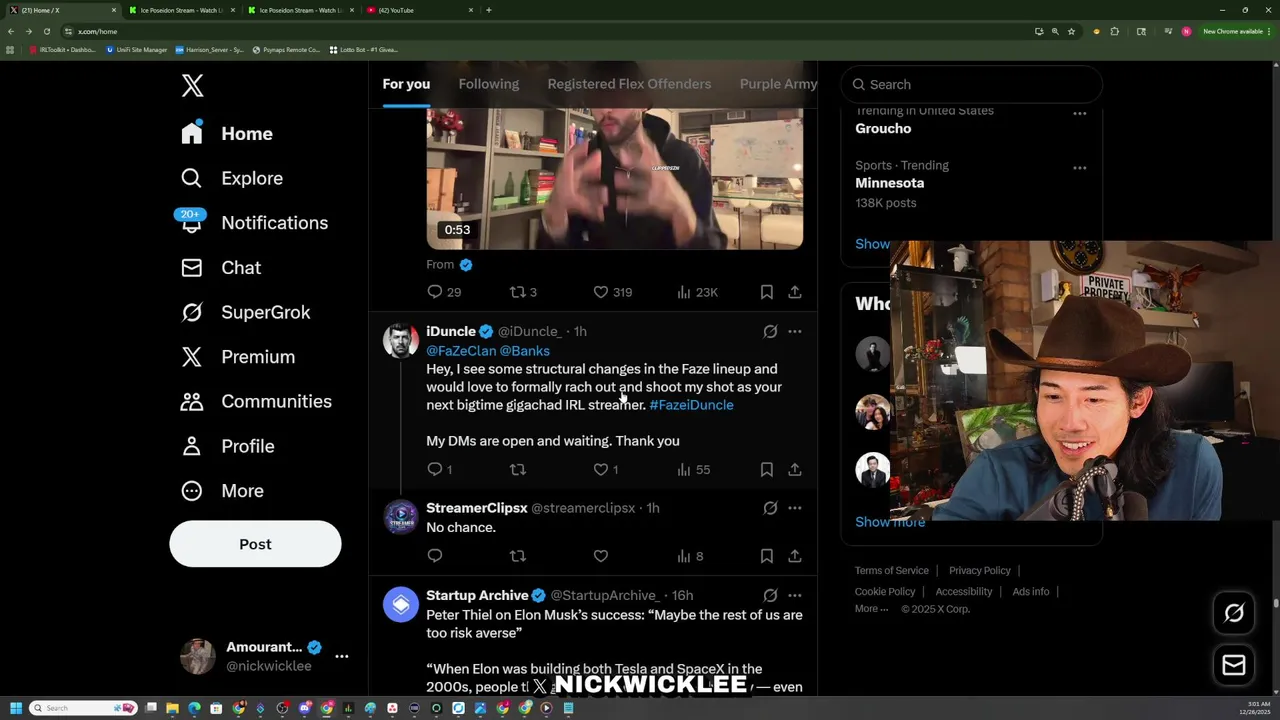Switch to the Purple Army tab
1280x720 pixels.
[779, 84]
